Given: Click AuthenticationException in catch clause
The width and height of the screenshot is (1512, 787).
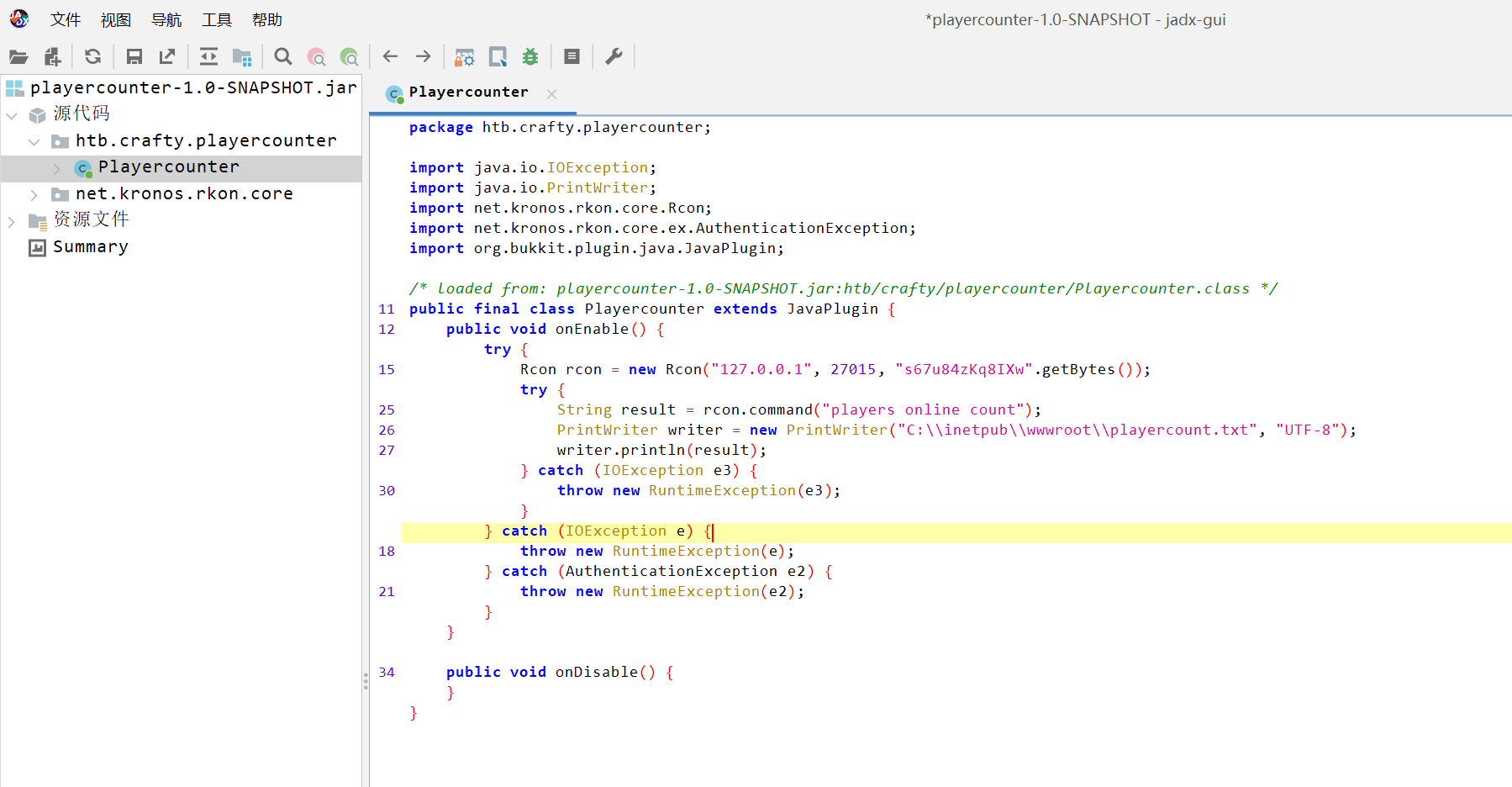Looking at the screenshot, I should tap(672, 571).
